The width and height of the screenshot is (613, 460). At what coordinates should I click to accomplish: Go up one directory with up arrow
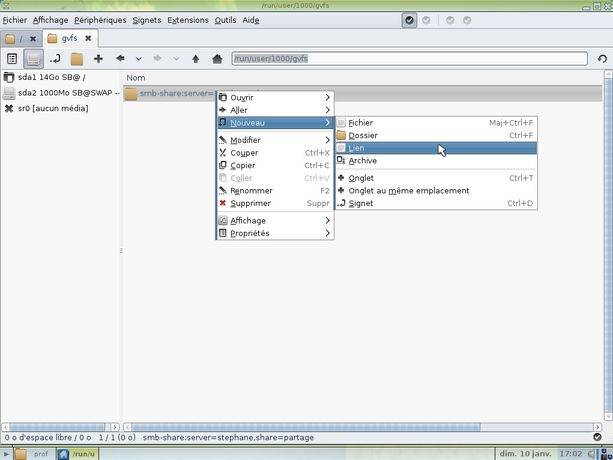tap(195, 59)
